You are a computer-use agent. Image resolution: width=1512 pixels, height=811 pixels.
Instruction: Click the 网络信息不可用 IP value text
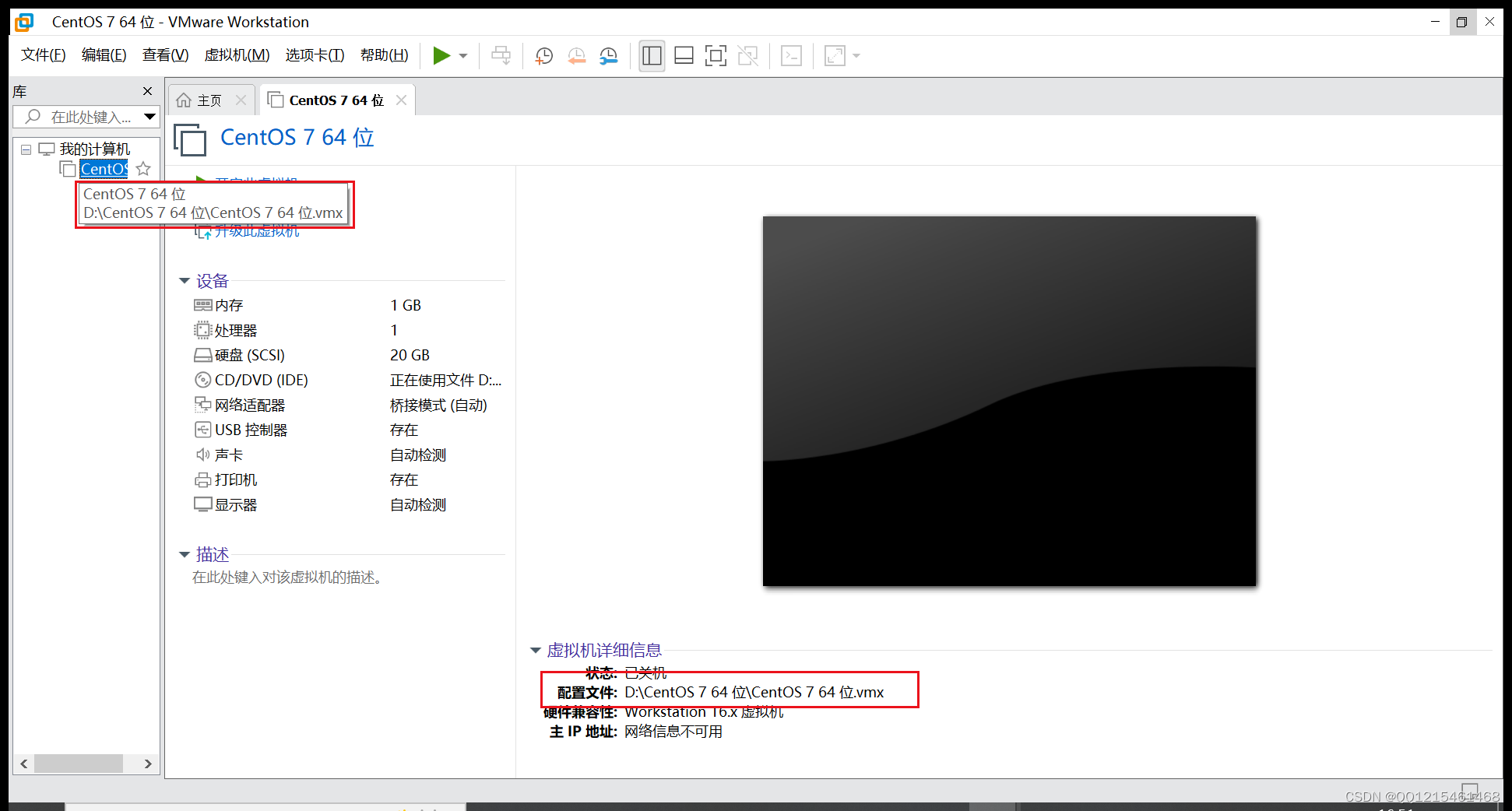pyautogui.click(x=673, y=732)
